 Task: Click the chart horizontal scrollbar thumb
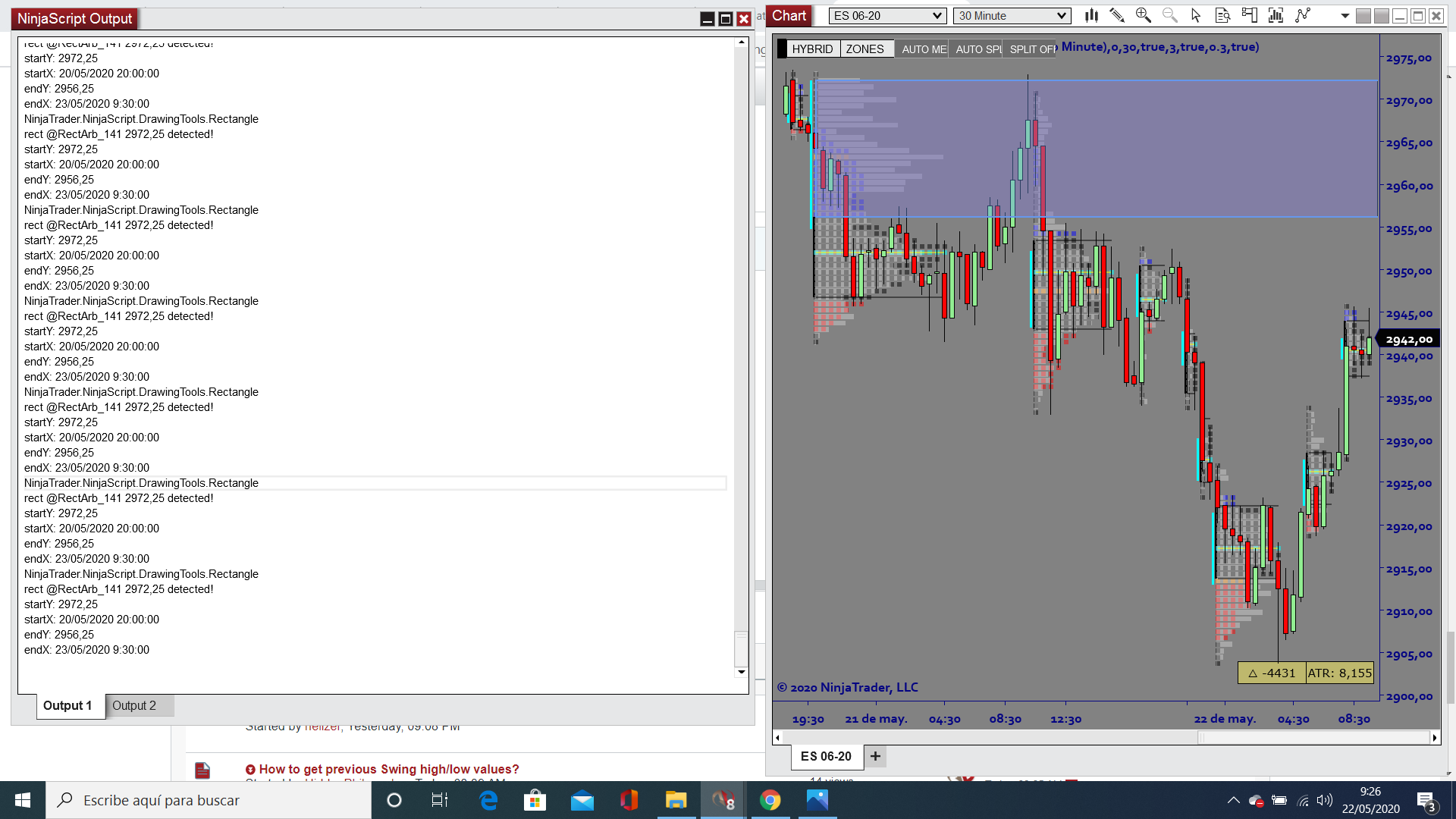(x=1313, y=737)
